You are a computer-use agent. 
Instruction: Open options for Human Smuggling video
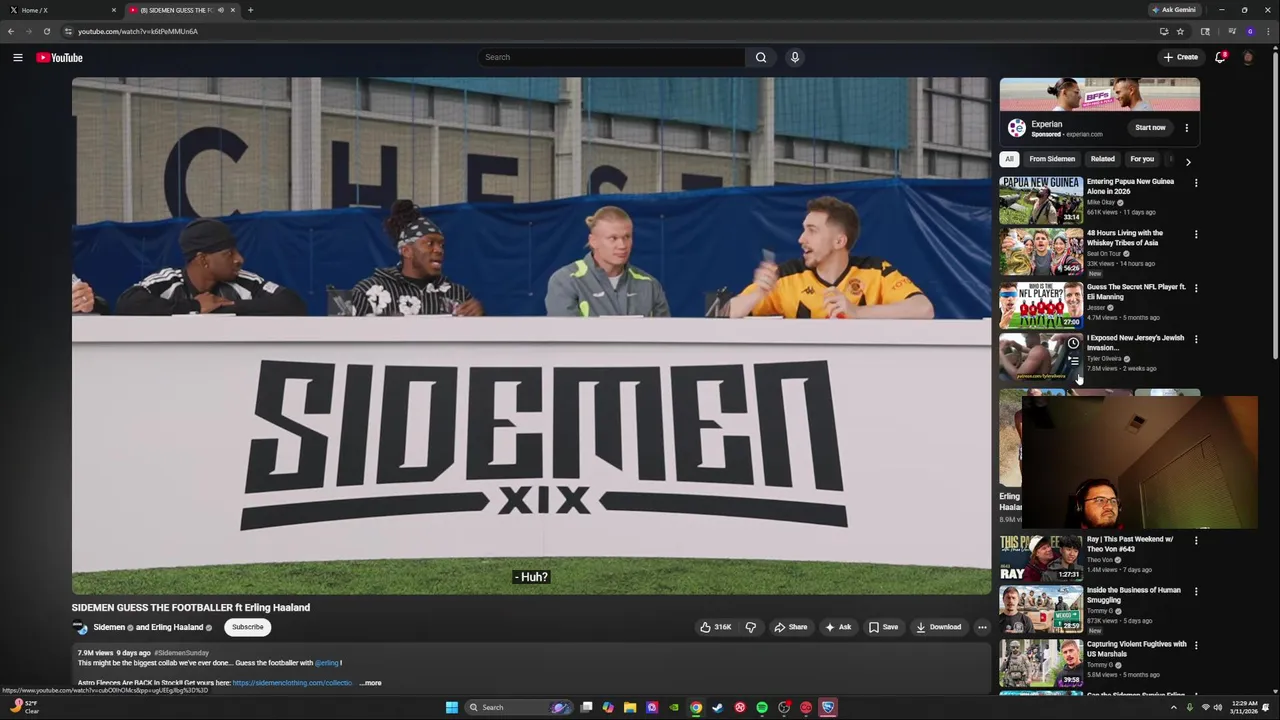tap(1196, 591)
